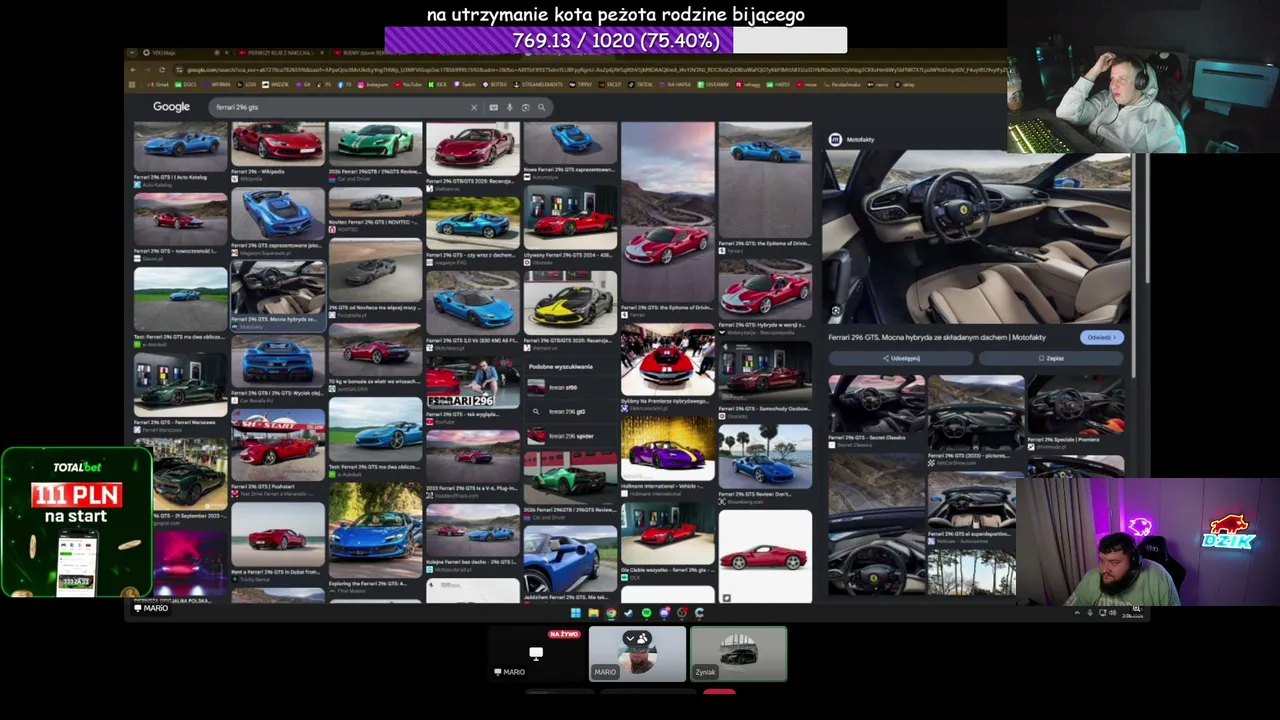The image size is (1280, 720).
Task: Open File Explorer from the taskbar
Action: [x=593, y=613]
